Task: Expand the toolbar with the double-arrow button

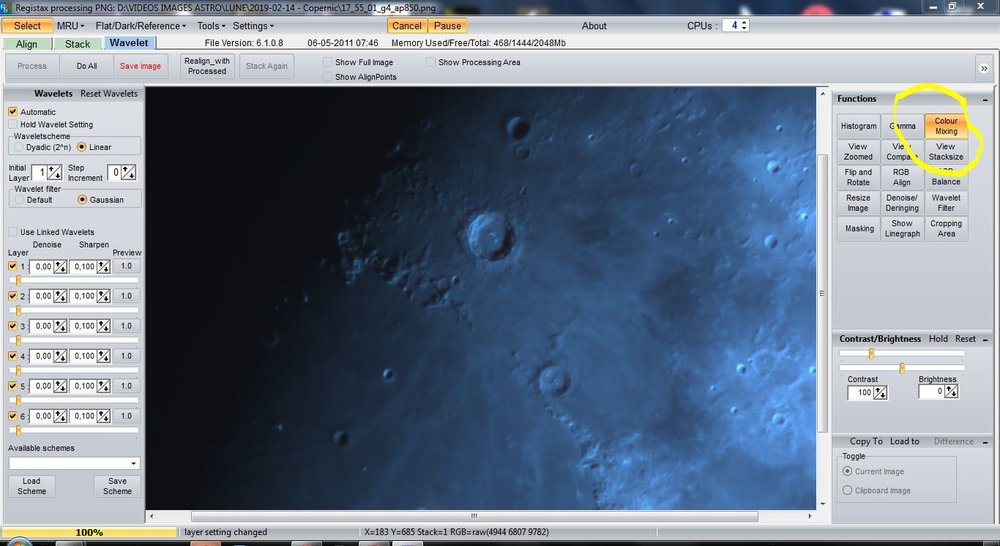Action: click(x=983, y=68)
